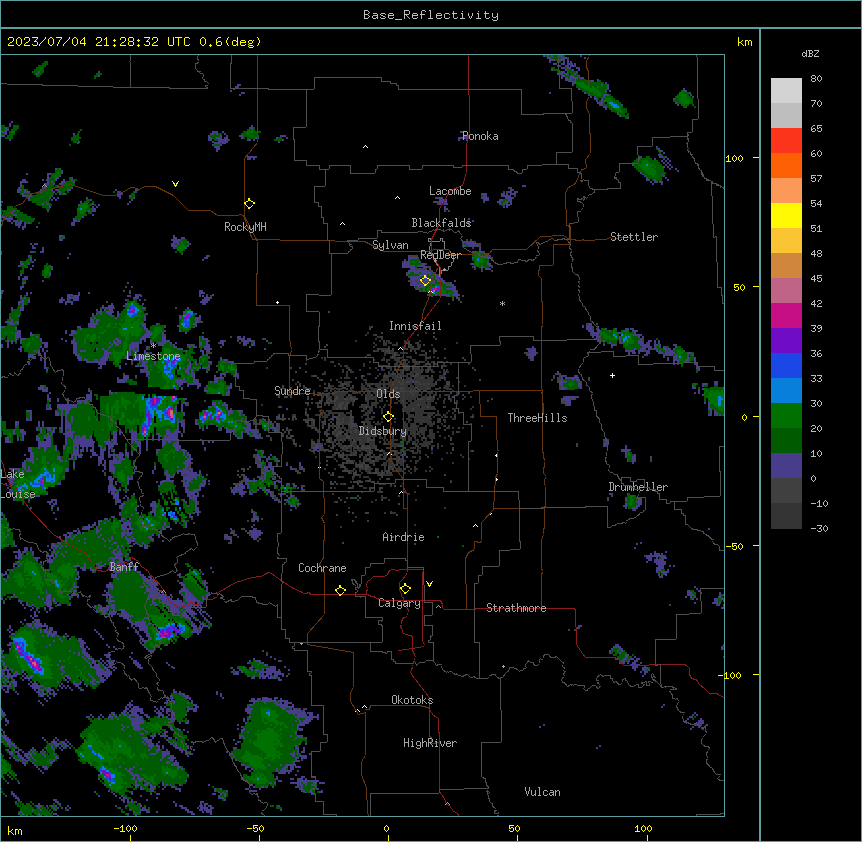Click the HighRiver town label

[x=430, y=743]
